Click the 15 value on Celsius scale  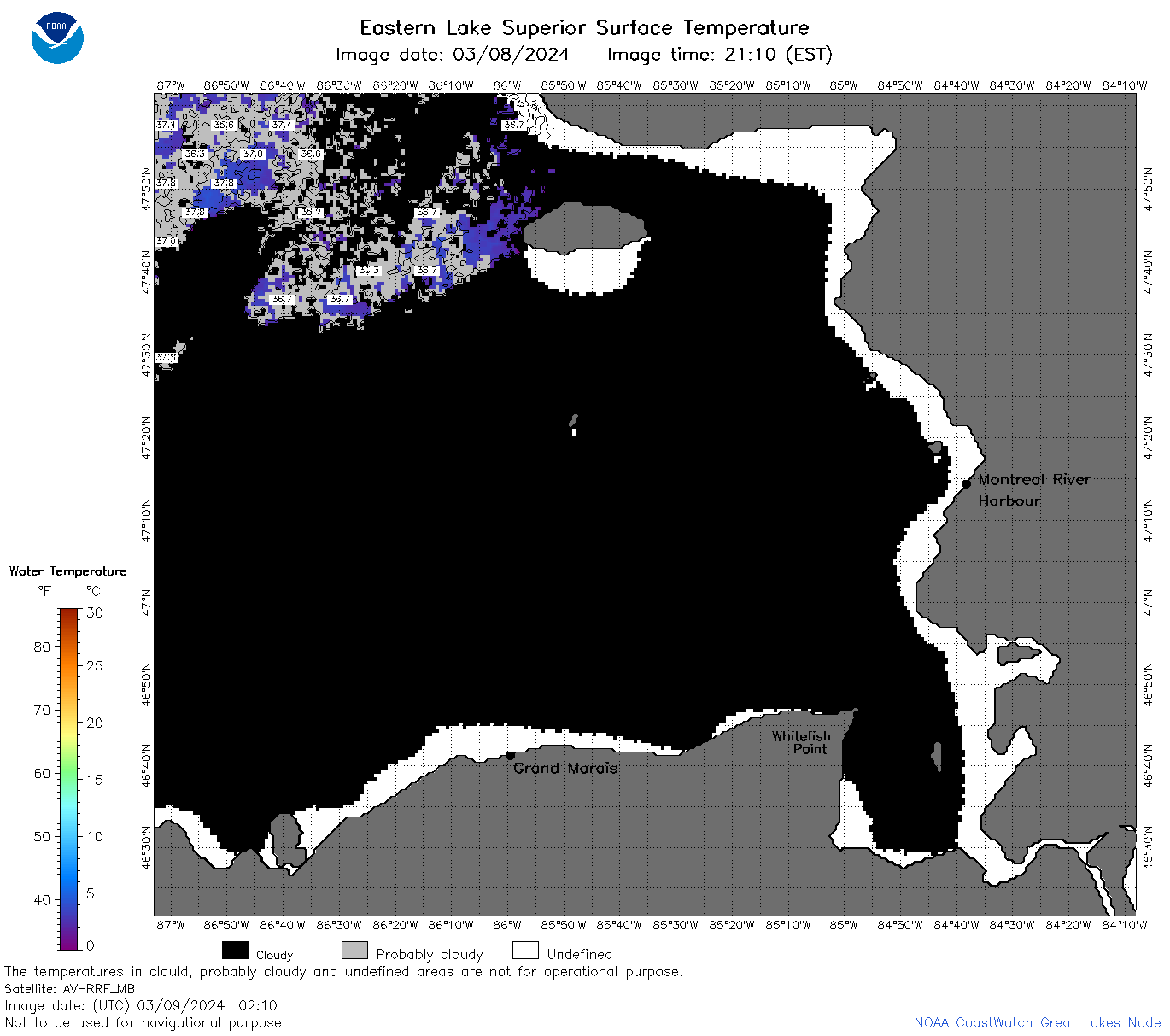pyautogui.click(x=95, y=780)
